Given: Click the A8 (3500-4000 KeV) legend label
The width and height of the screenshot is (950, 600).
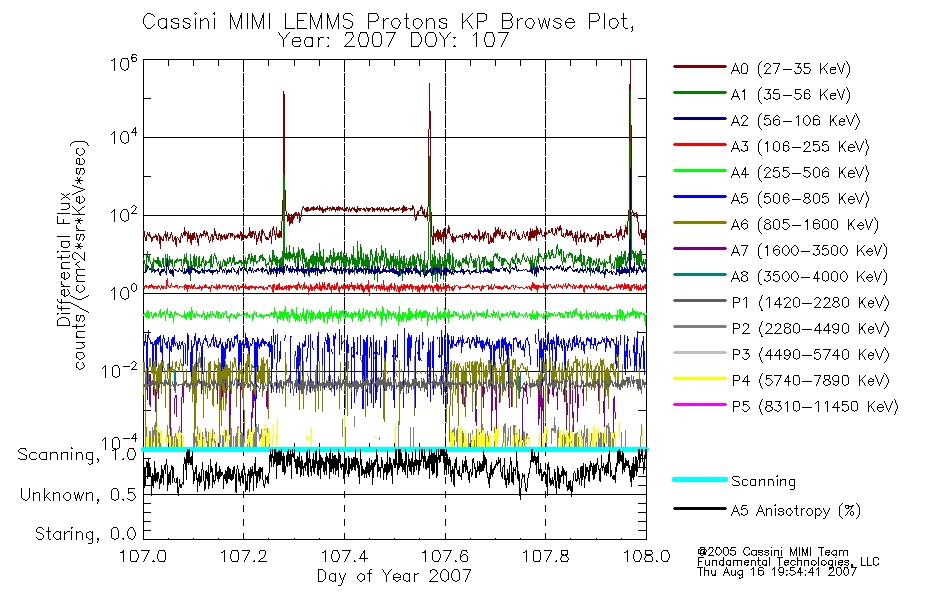Looking at the screenshot, I should (x=809, y=277).
